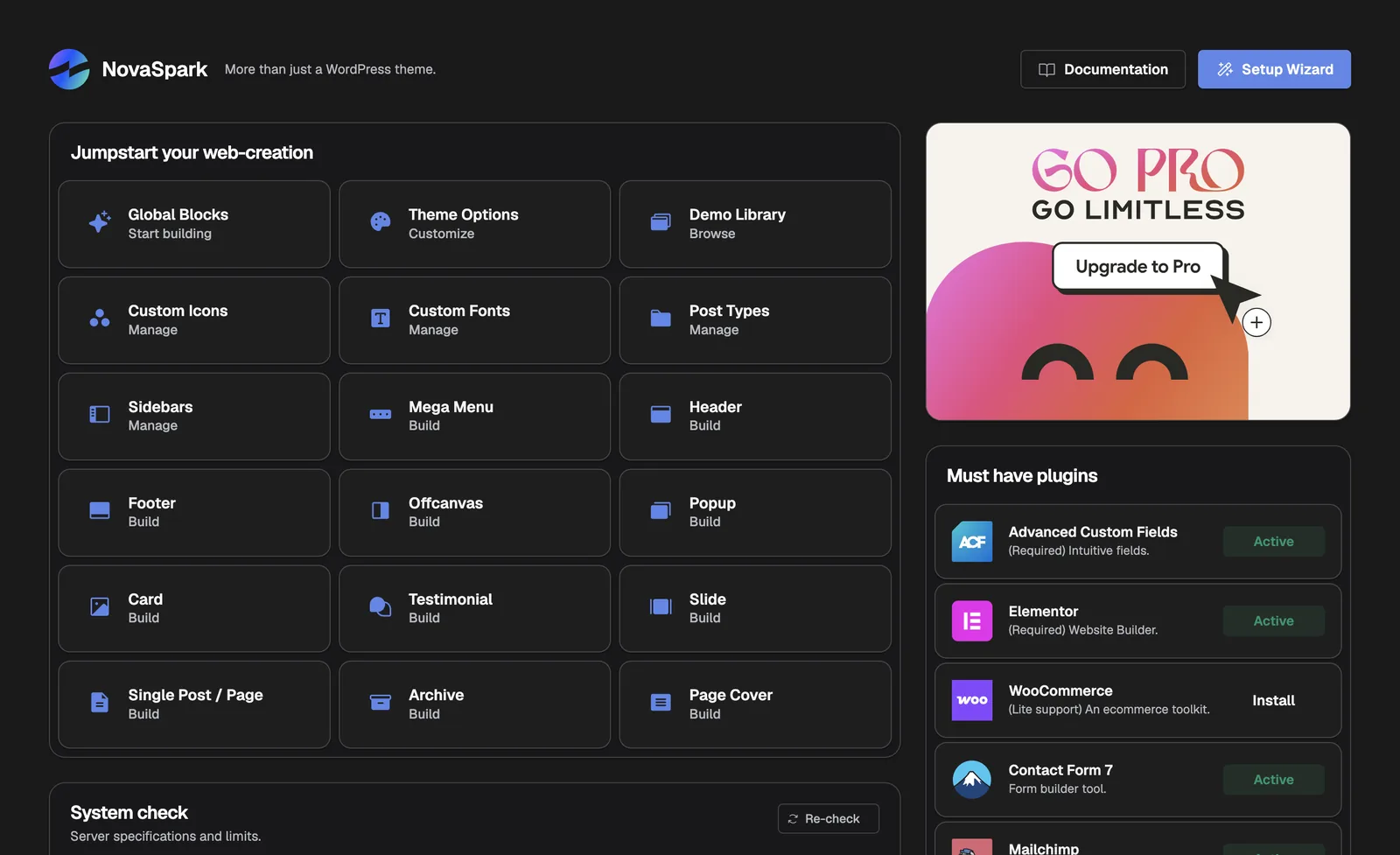This screenshot has height=855, width=1400.
Task: Click Active status for Advanced Custom Fields
Action: [x=1273, y=542]
